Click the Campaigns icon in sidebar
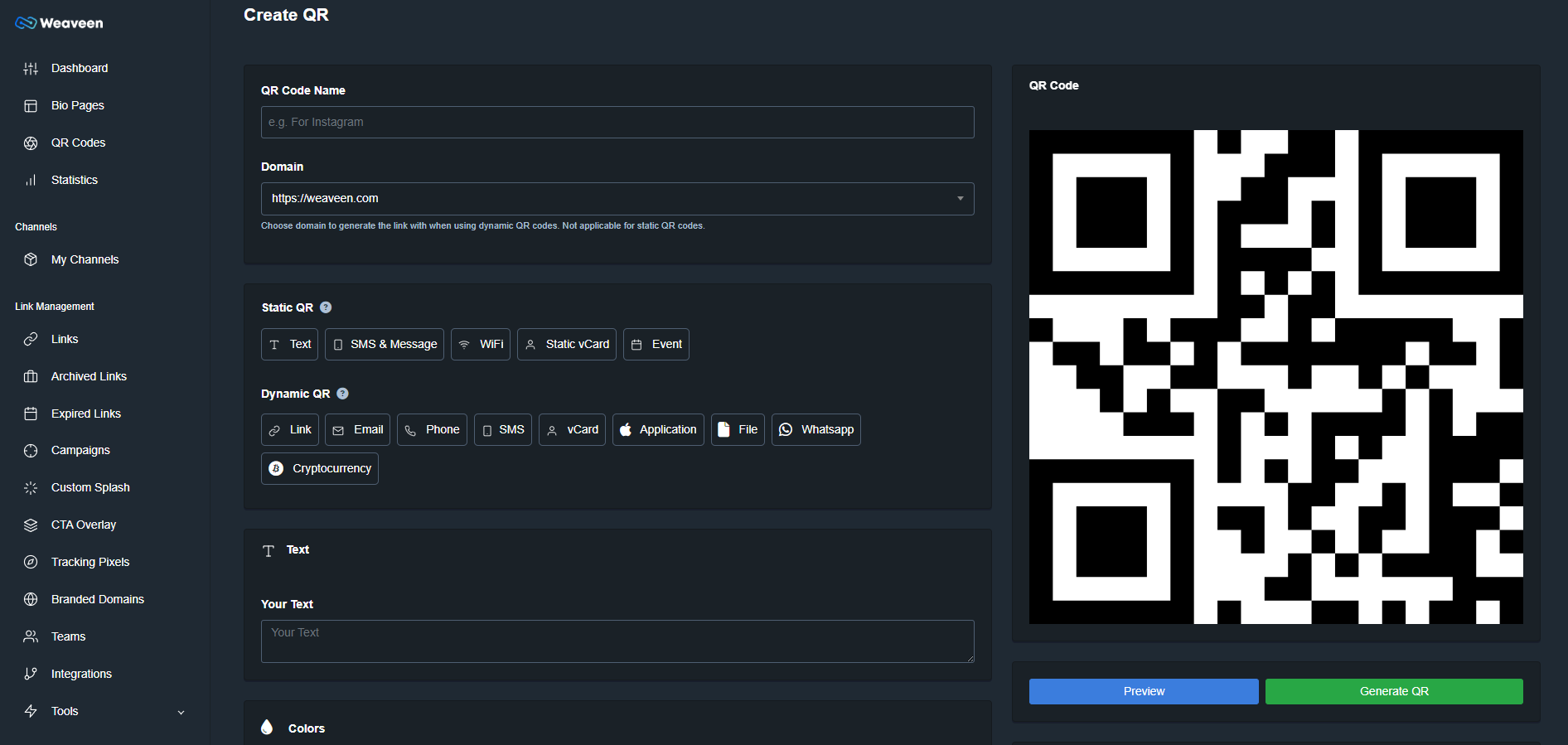The height and width of the screenshot is (745, 1568). (31, 451)
